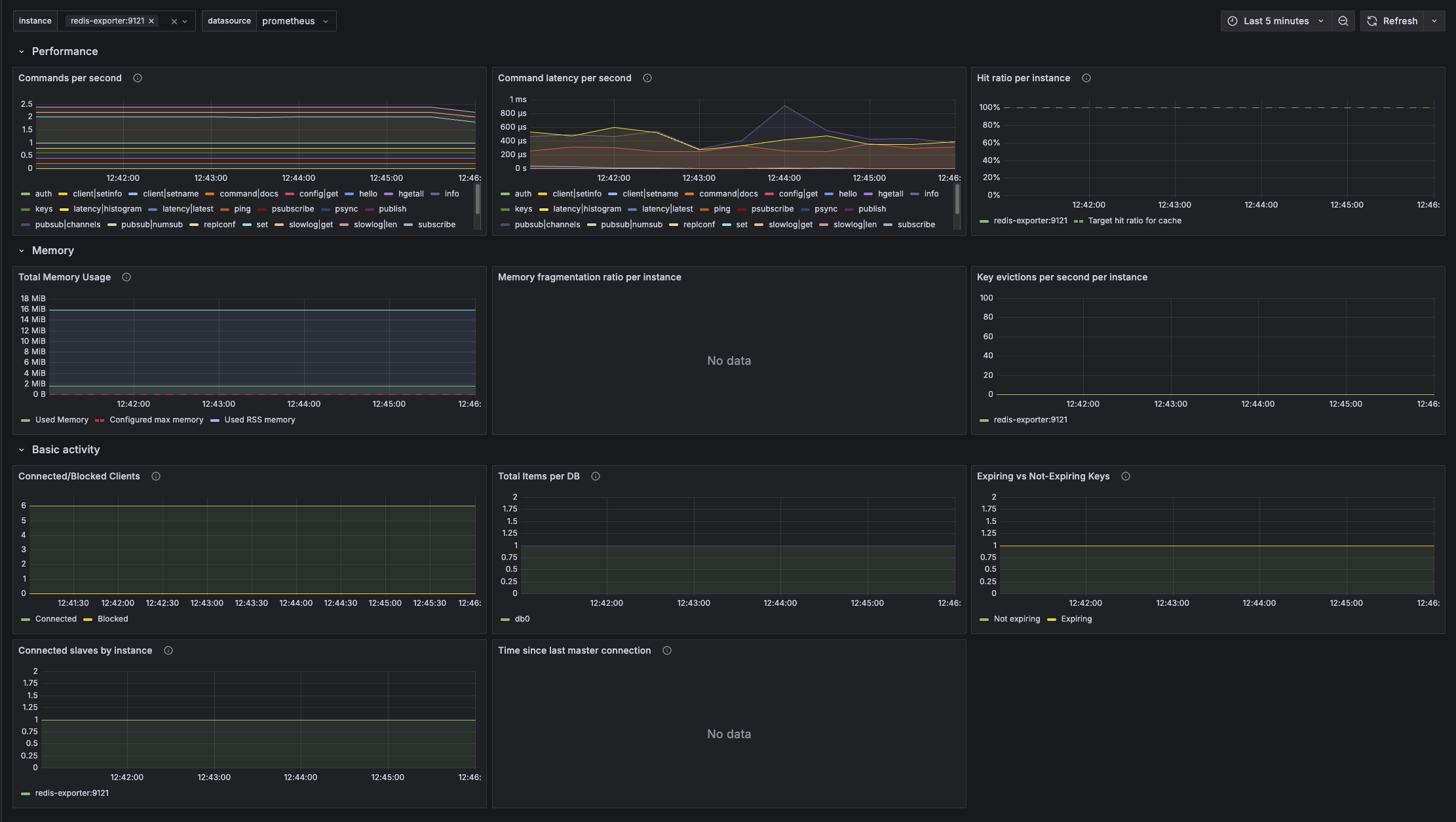The image size is (1456, 822).
Task: Click the Refresh dashboard button
Action: click(1392, 21)
